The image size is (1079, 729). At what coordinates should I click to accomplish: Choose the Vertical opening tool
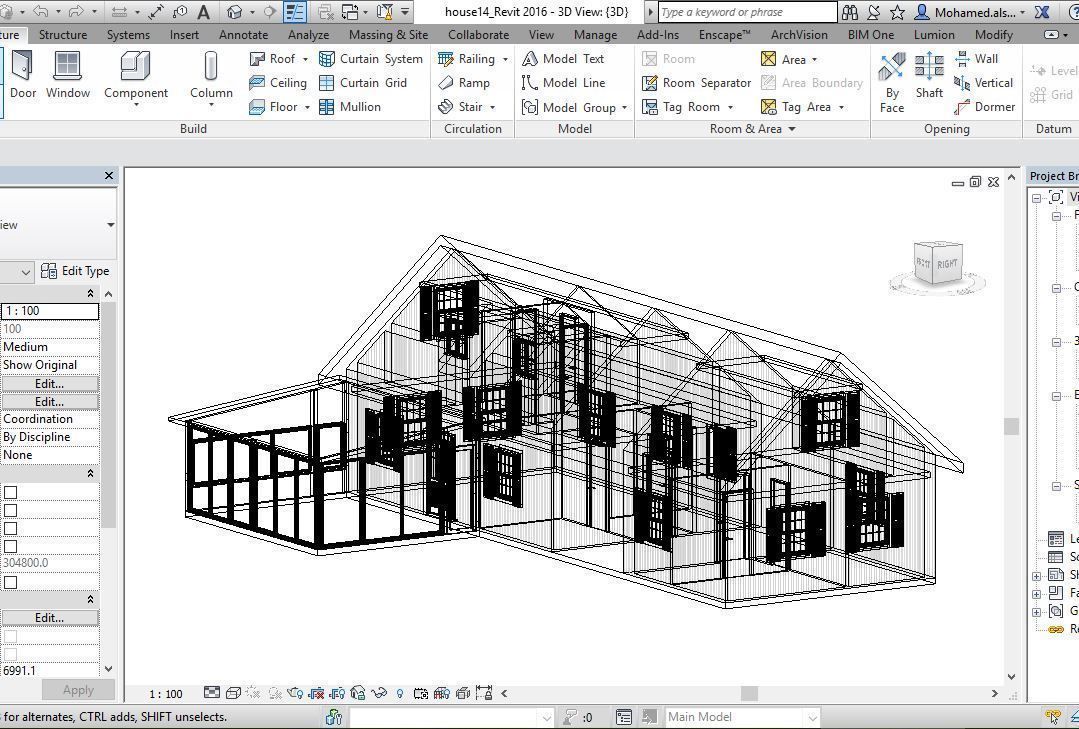(x=983, y=83)
